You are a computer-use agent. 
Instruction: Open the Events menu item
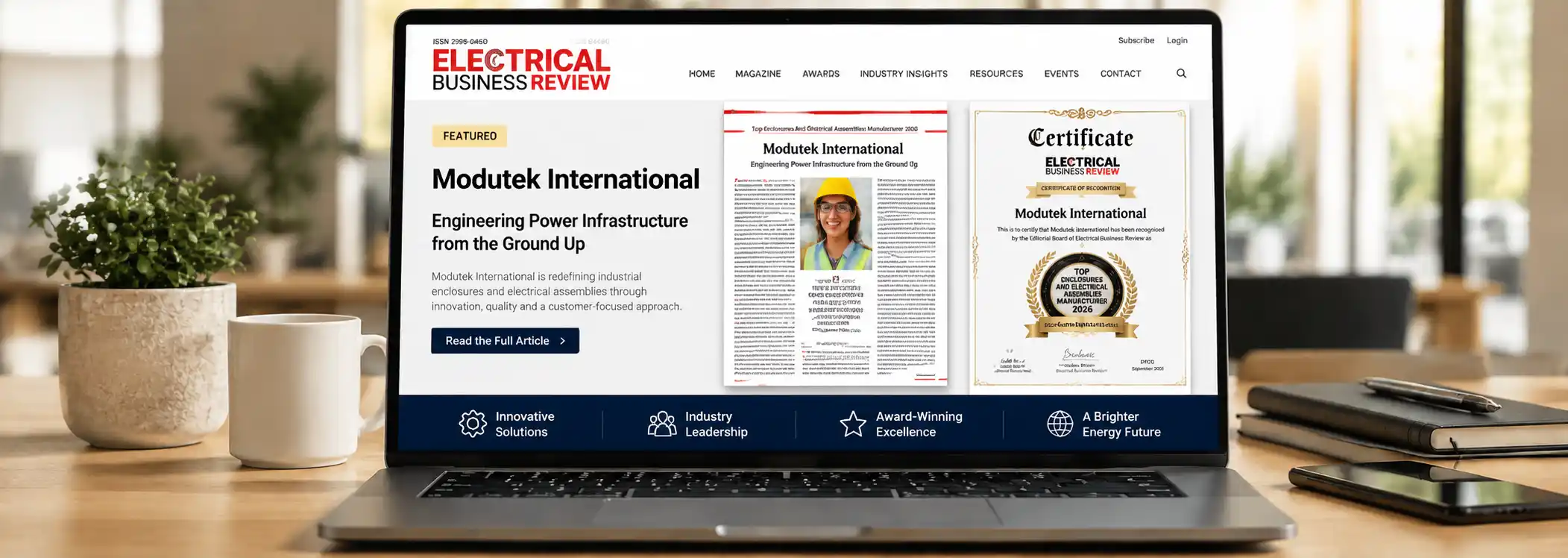[x=1062, y=74]
